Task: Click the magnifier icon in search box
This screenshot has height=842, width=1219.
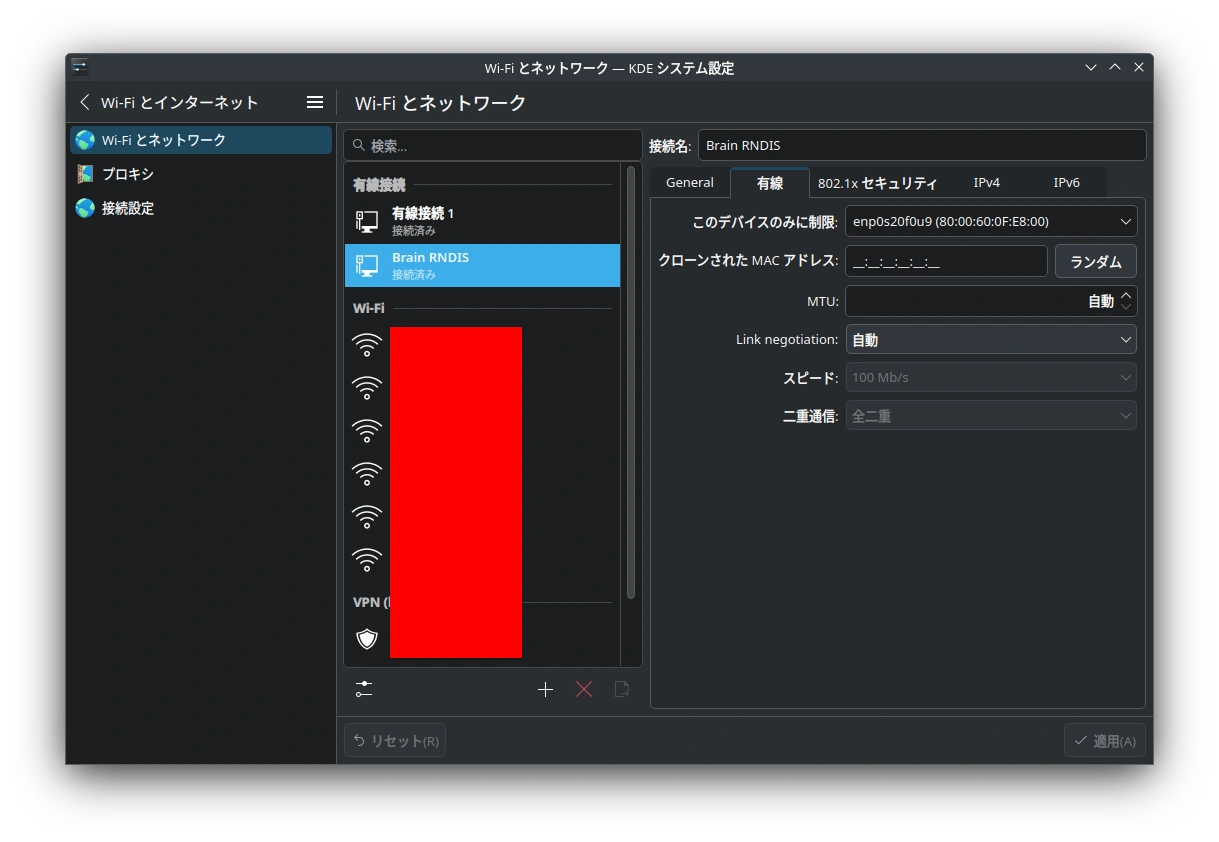Action: click(x=359, y=145)
